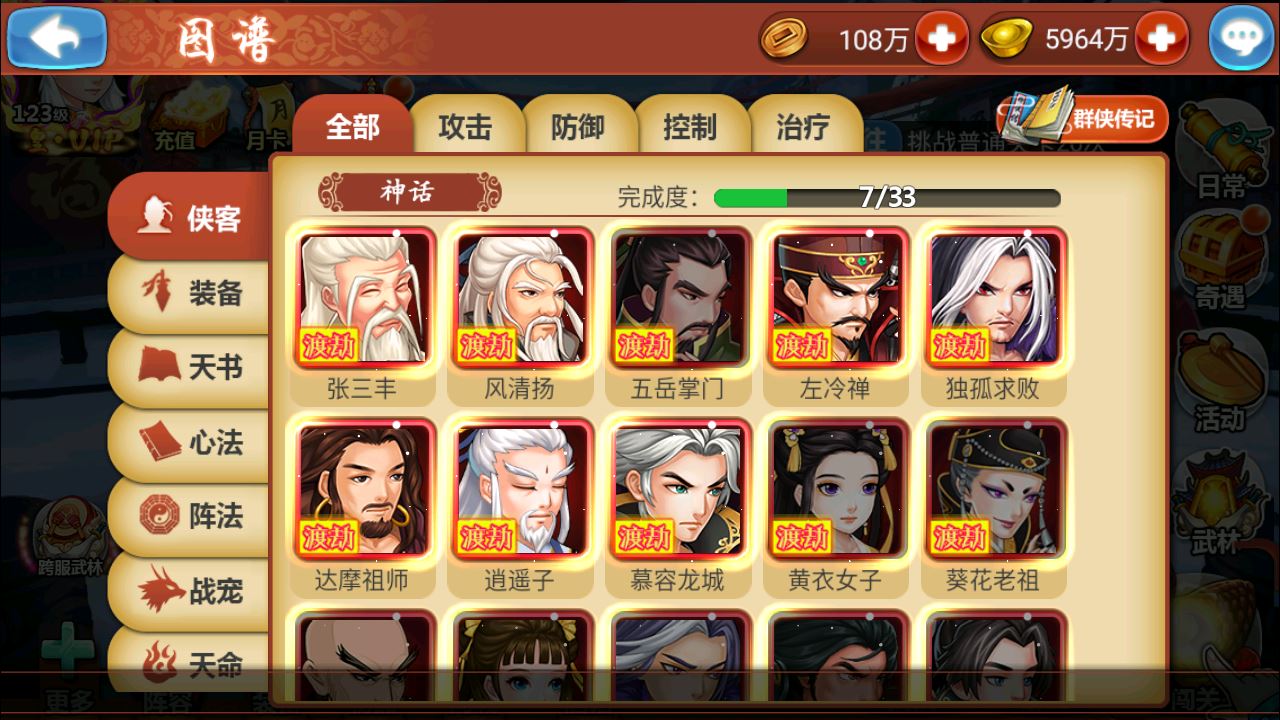1280x720 pixels.
Task: Switch to the 防御 tab
Action: pos(578,127)
